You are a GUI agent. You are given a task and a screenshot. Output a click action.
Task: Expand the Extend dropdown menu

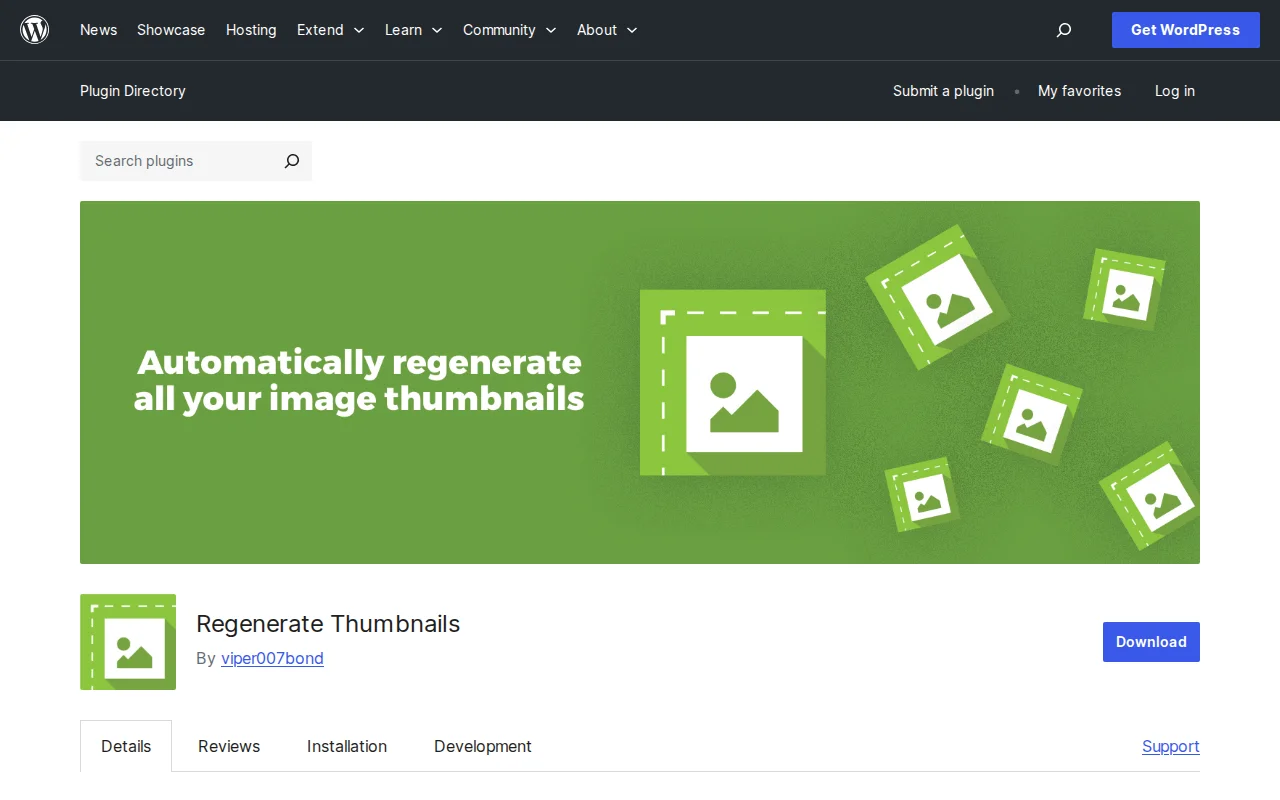[330, 30]
